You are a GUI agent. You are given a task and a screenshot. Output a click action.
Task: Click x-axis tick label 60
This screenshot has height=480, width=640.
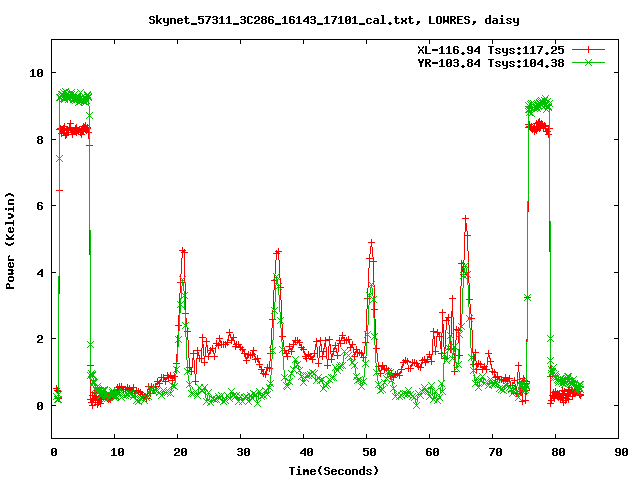[432, 452]
